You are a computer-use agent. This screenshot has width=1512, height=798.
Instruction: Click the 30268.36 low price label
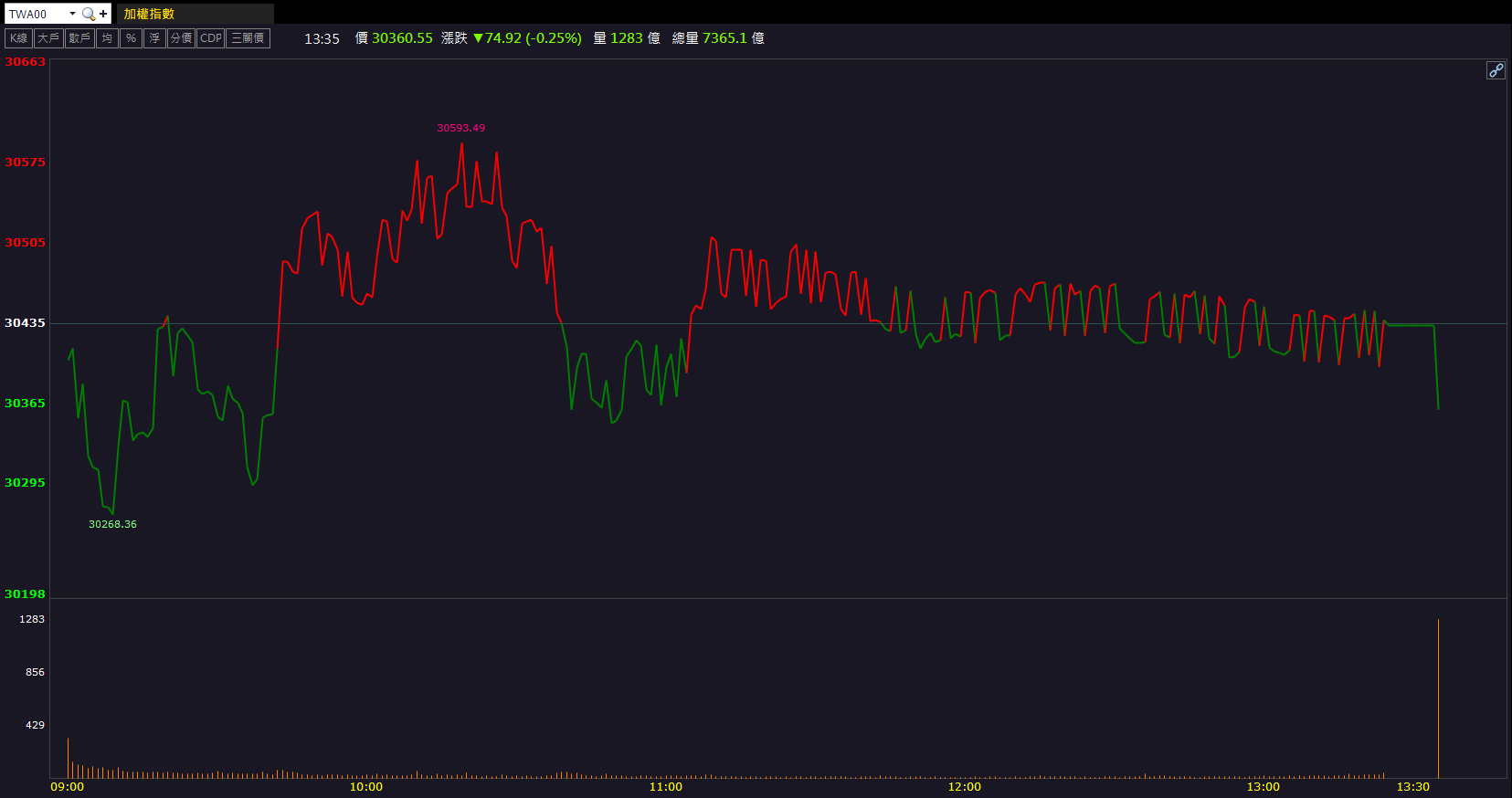pyautogui.click(x=112, y=524)
